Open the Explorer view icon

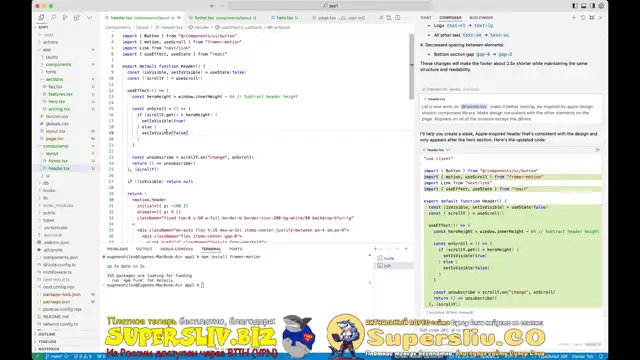tap(41, 18)
